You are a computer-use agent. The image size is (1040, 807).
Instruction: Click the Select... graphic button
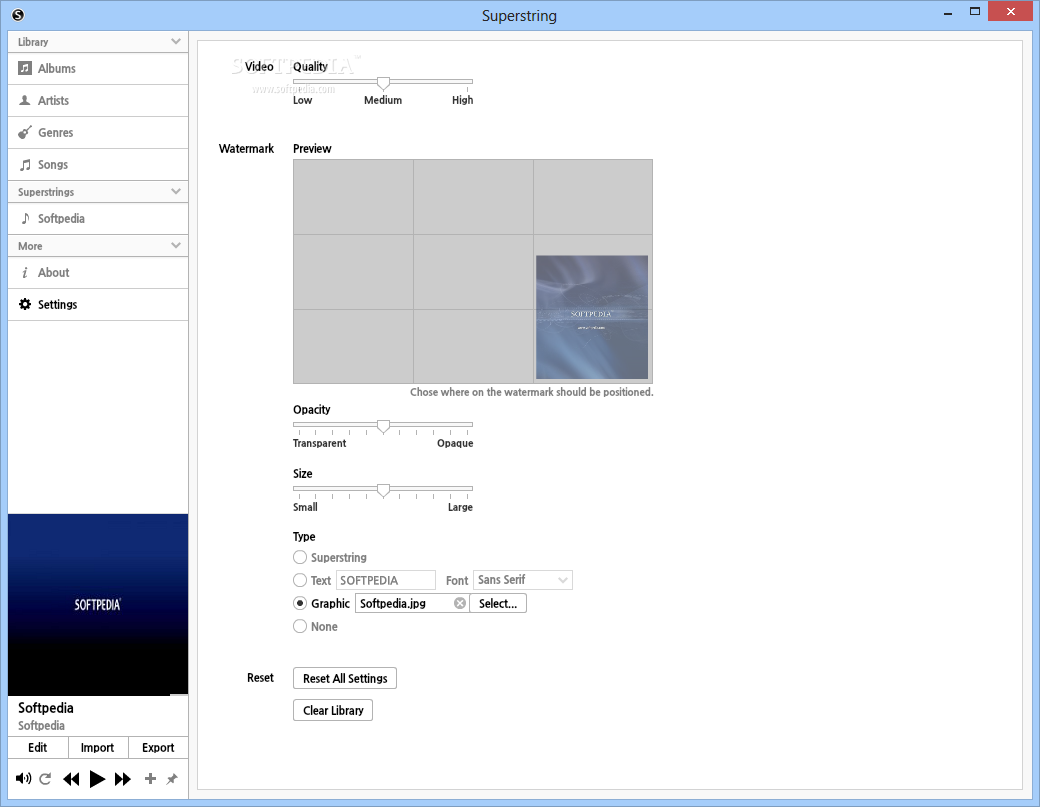point(498,603)
